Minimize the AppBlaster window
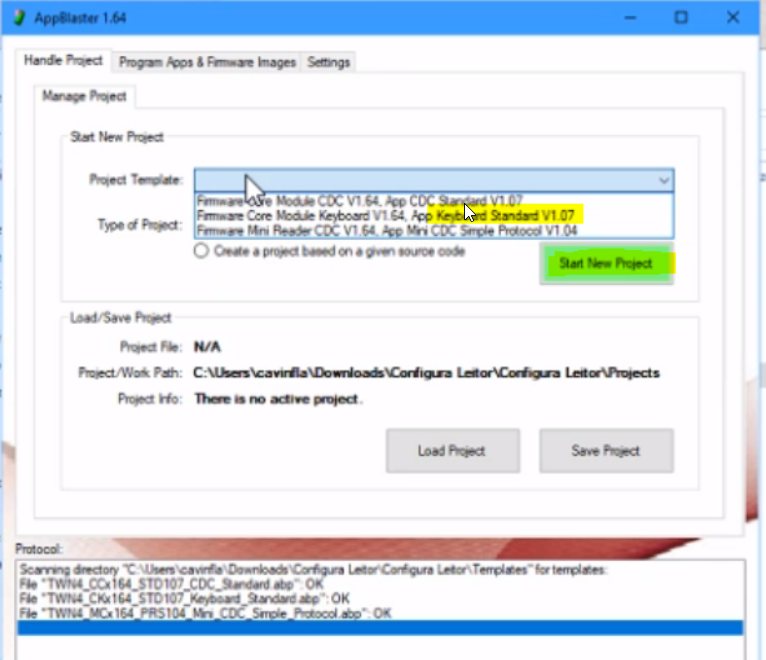This screenshot has height=660, width=766. 629,18
